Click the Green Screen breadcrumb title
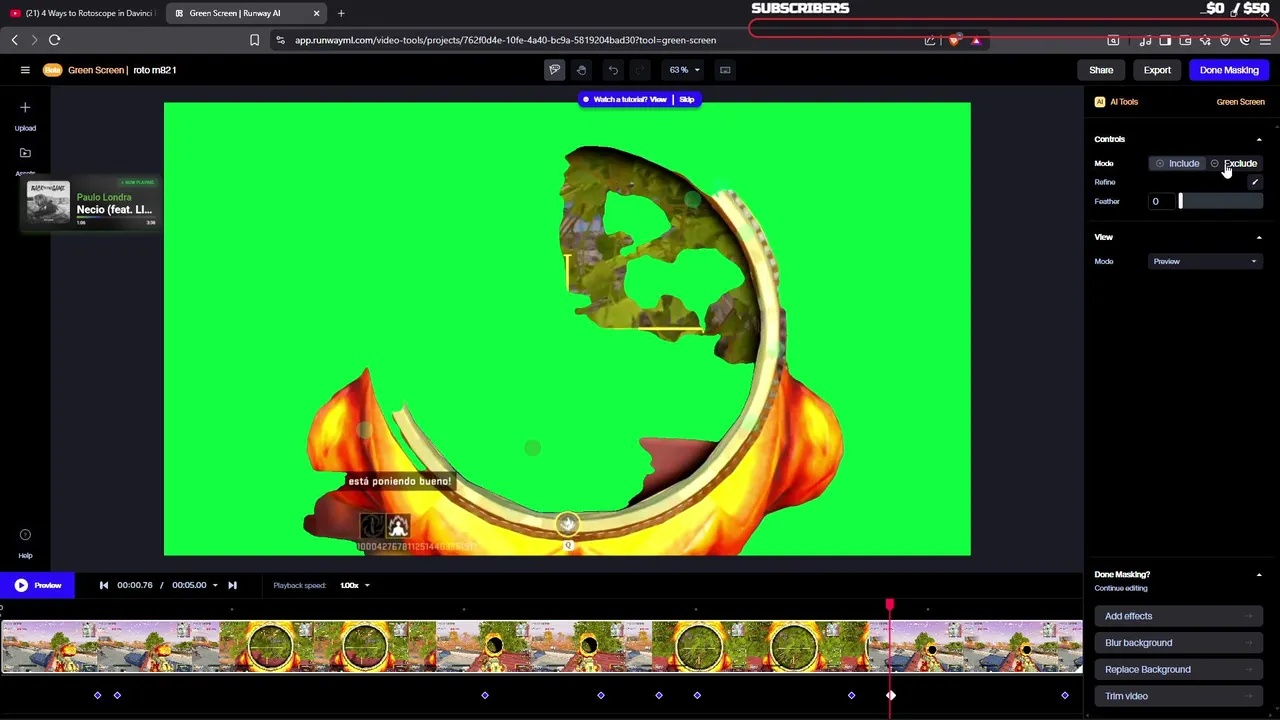This screenshot has height=720, width=1280. click(x=96, y=70)
